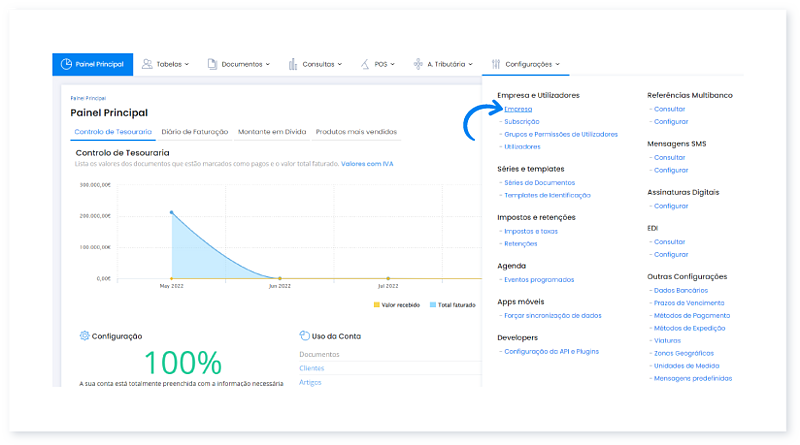Click the Documentos page icon
Viewport: 800px width, 445px height.
pos(212,64)
